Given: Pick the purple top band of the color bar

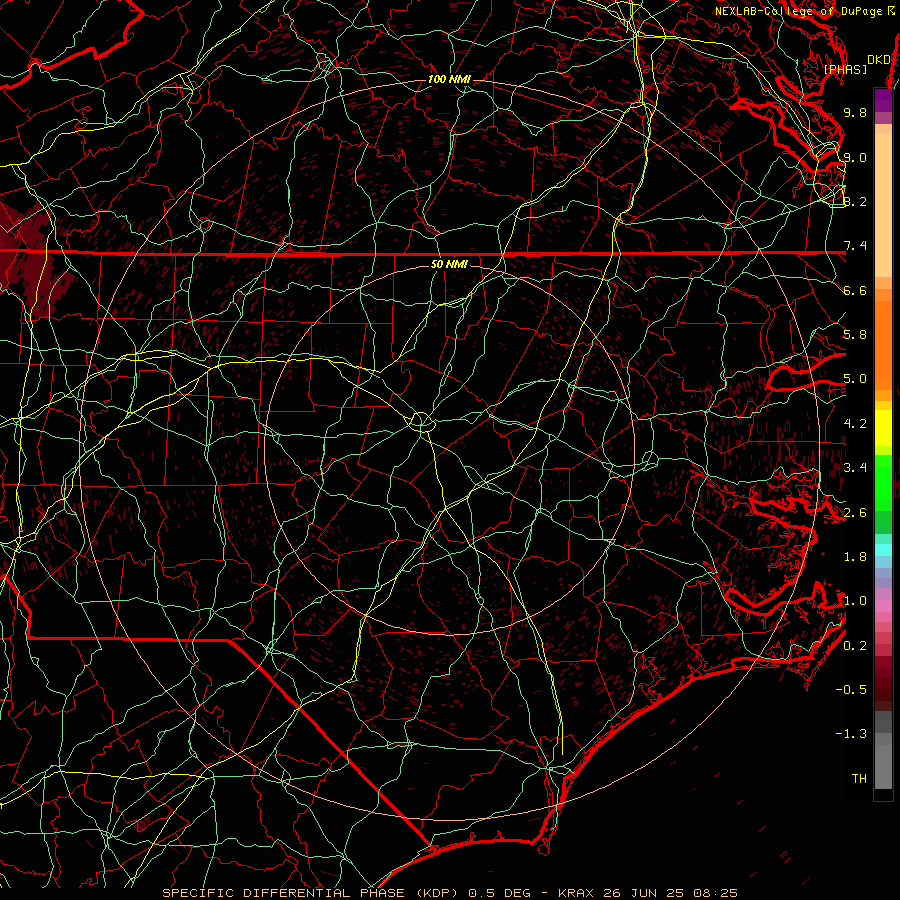Looking at the screenshot, I should point(883,101).
